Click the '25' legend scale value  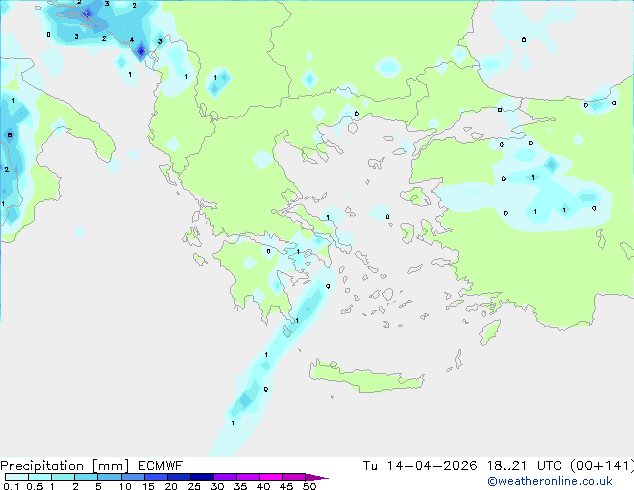[194, 486]
